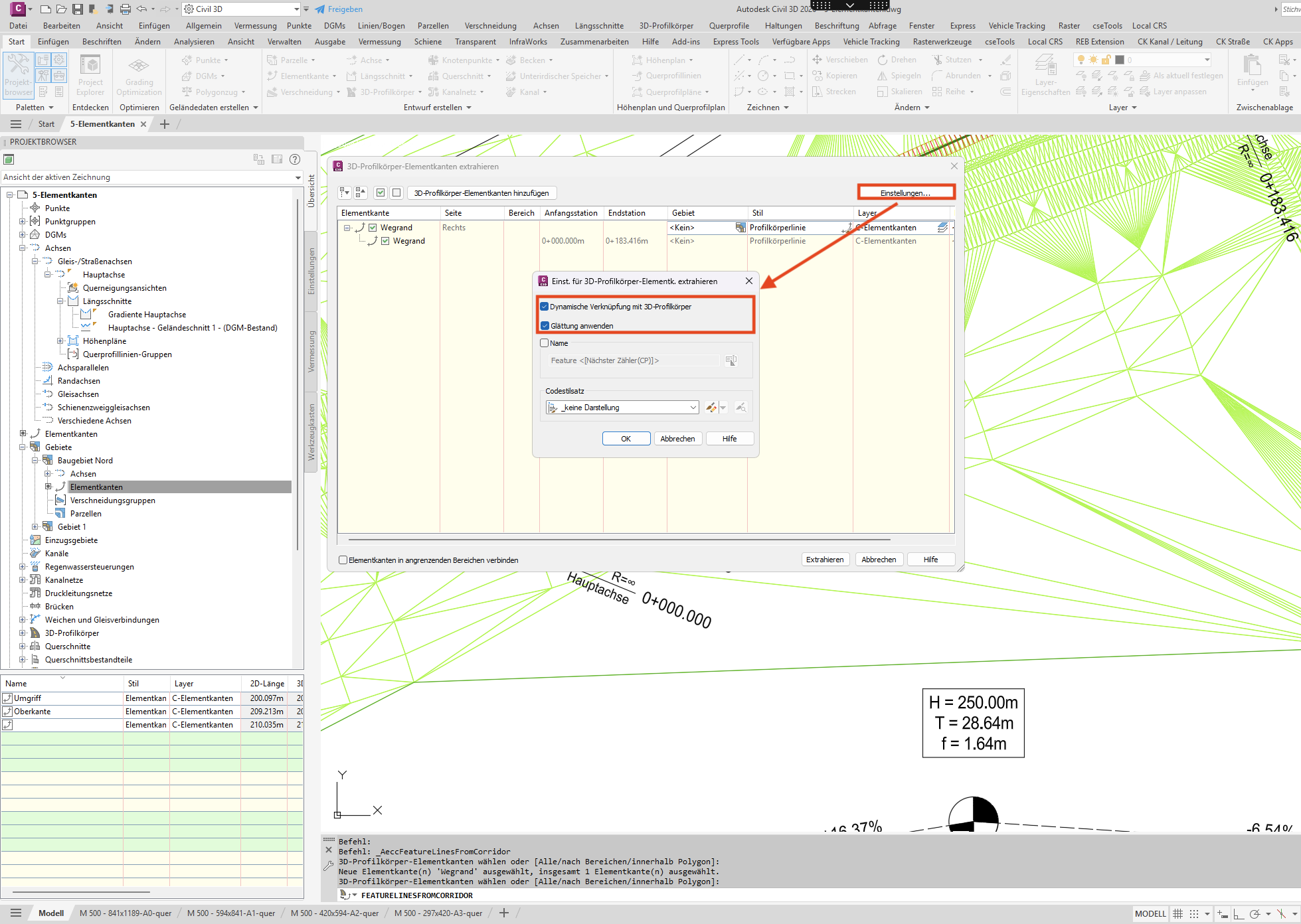The height and width of the screenshot is (924, 1301).
Task: Click Abbrechen next to the OK button
Action: (x=677, y=439)
